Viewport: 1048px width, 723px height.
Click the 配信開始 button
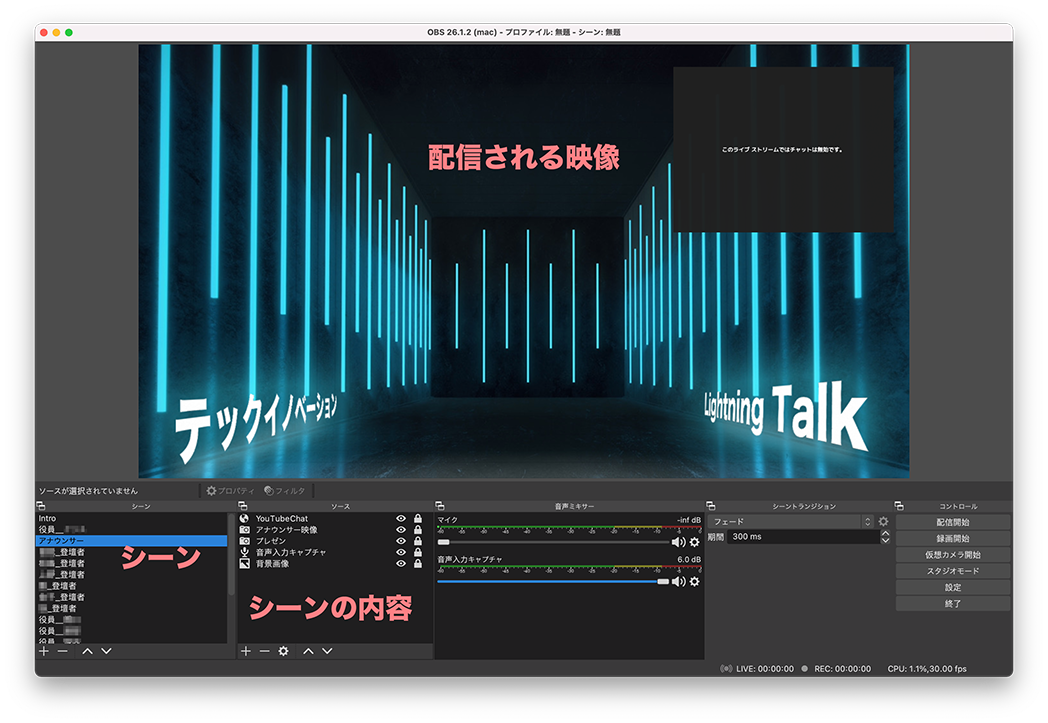(x=952, y=522)
